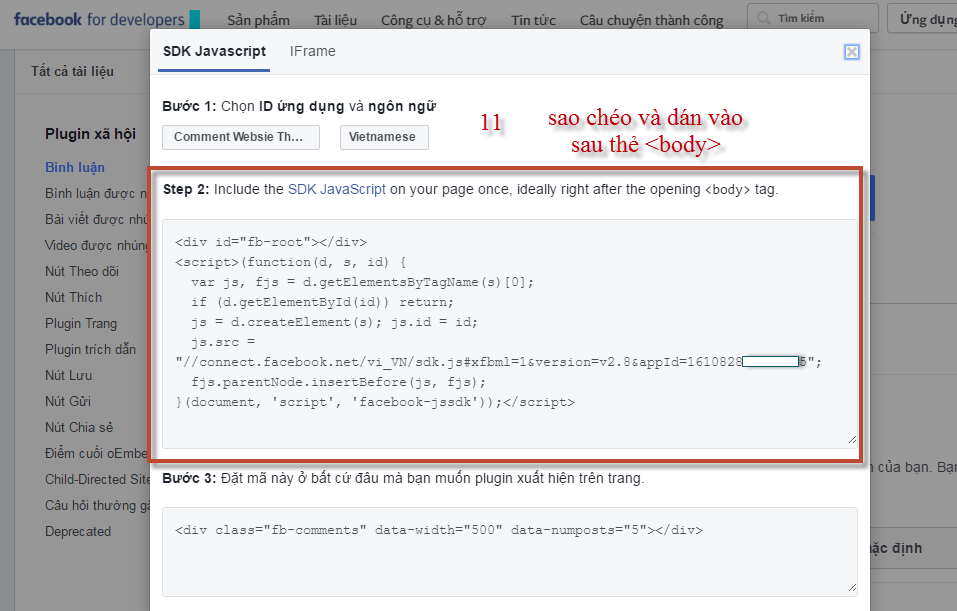Select Bình luận in the sidebar
The image size is (957, 611).
74,167
